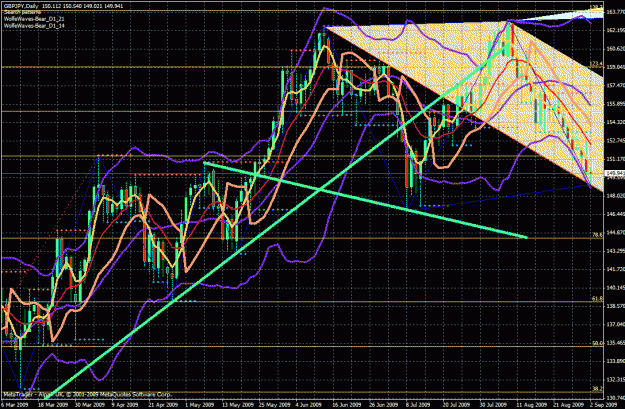Click the 8 Jul 2009 date label
This screenshot has width=625, height=409.
pos(417,405)
